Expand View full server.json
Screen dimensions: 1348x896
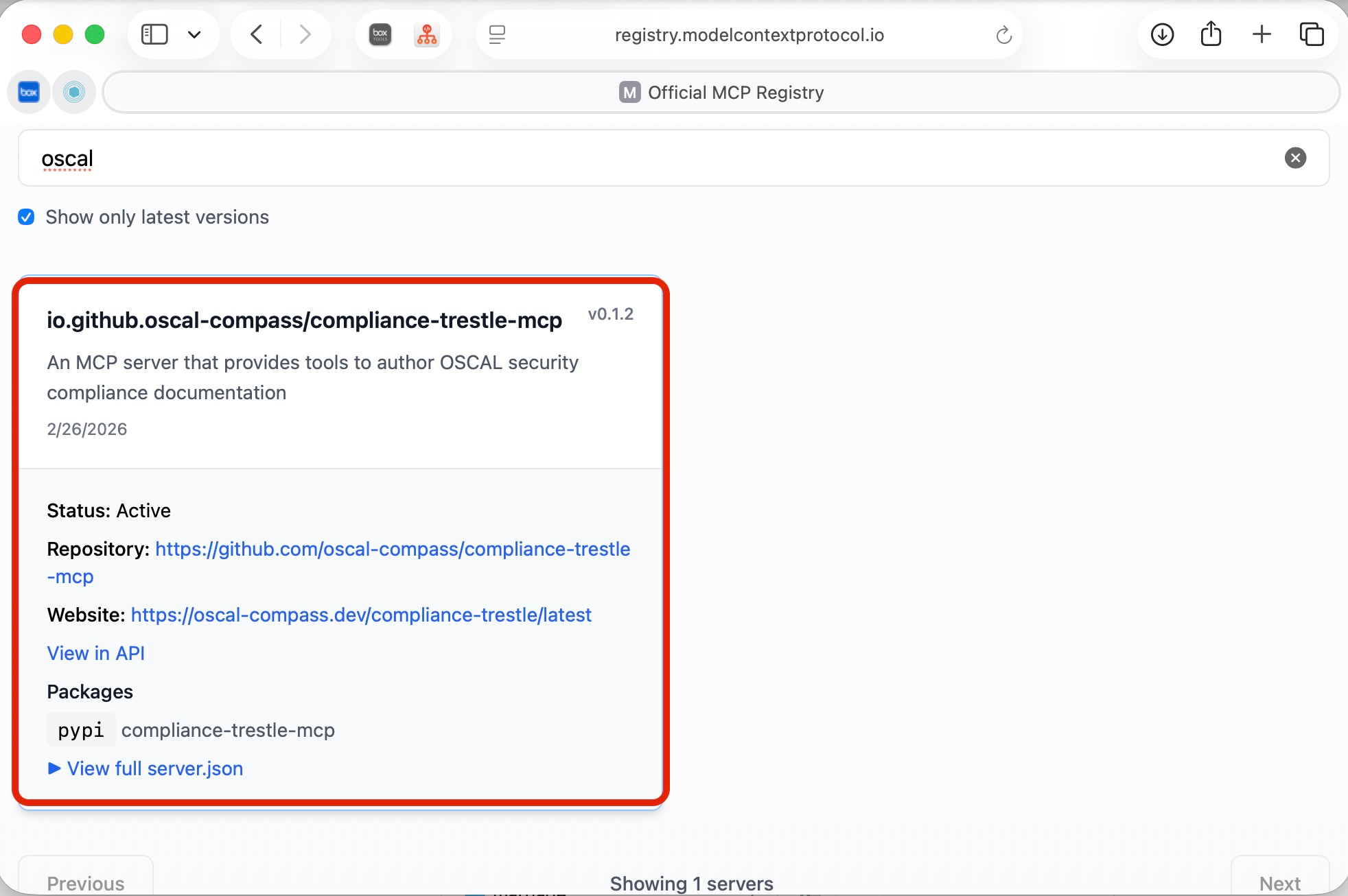pyautogui.click(x=145, y=768)
